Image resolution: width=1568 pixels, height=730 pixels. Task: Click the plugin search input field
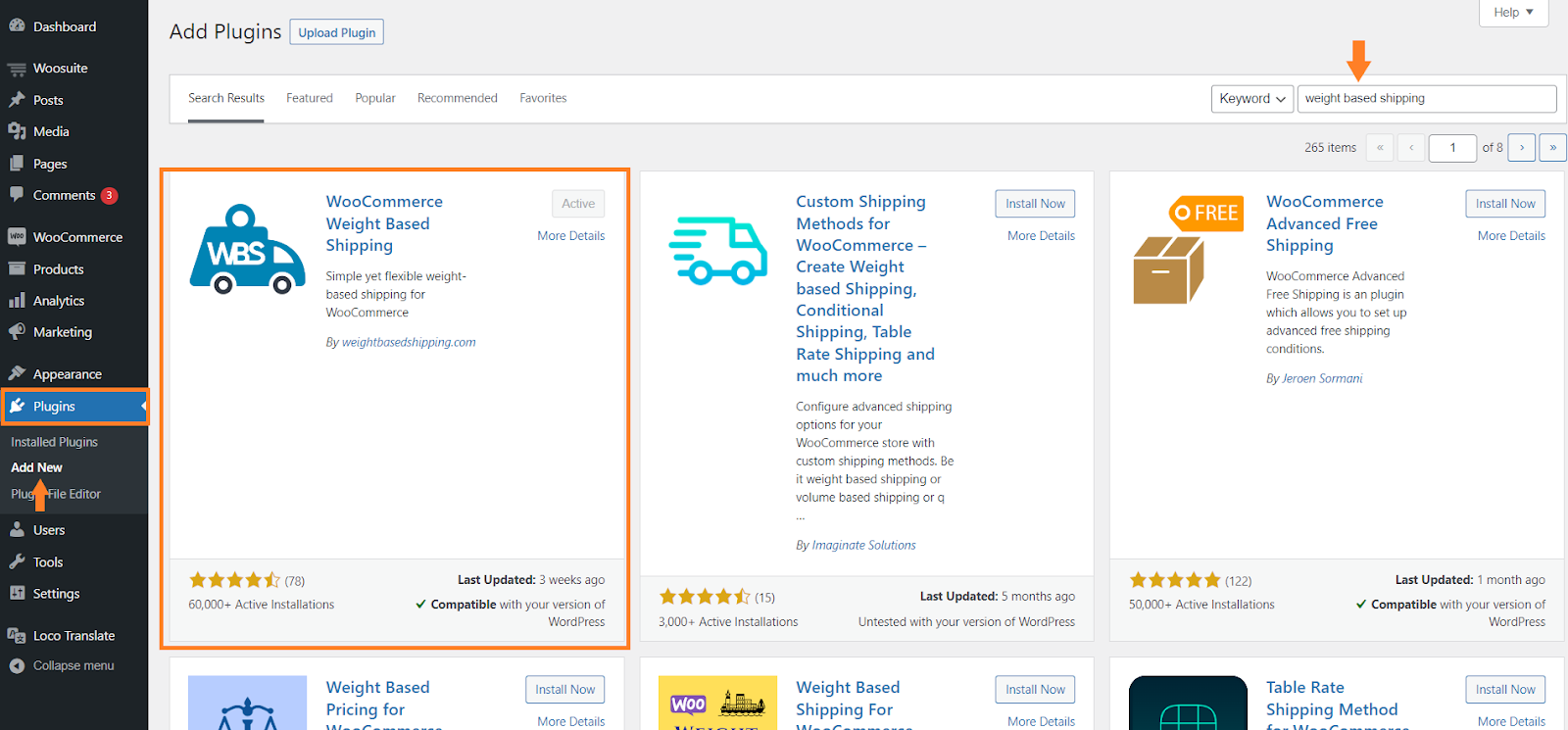coord(1427,99)
